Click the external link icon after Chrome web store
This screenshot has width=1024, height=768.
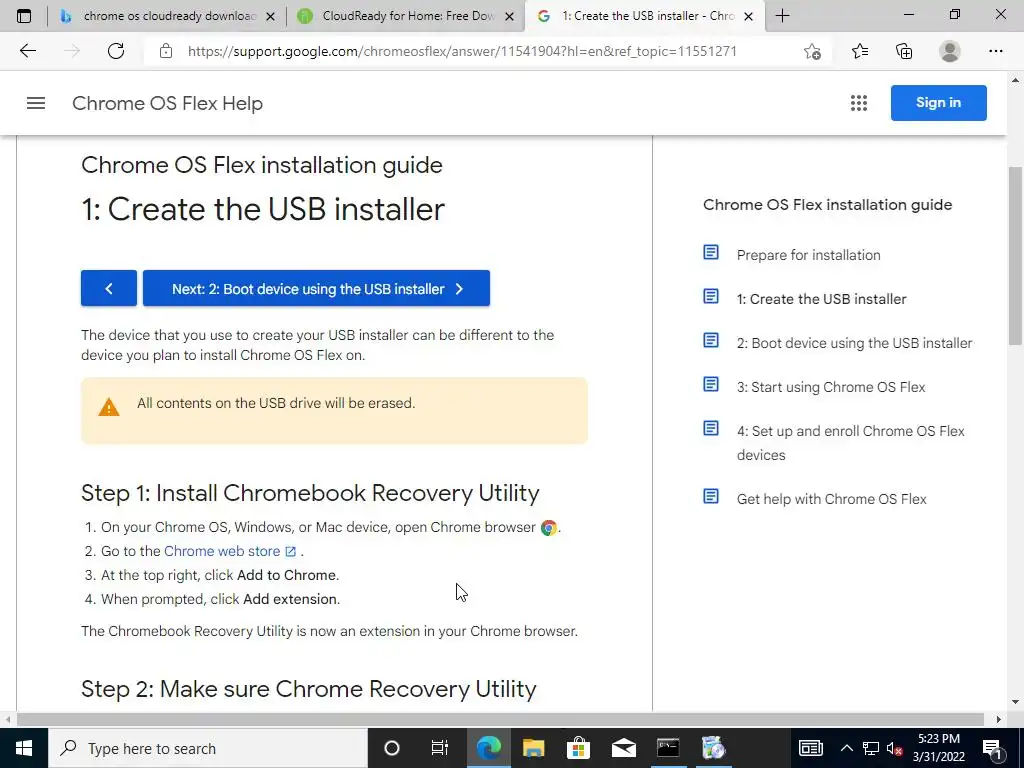(x=291, y=552)
